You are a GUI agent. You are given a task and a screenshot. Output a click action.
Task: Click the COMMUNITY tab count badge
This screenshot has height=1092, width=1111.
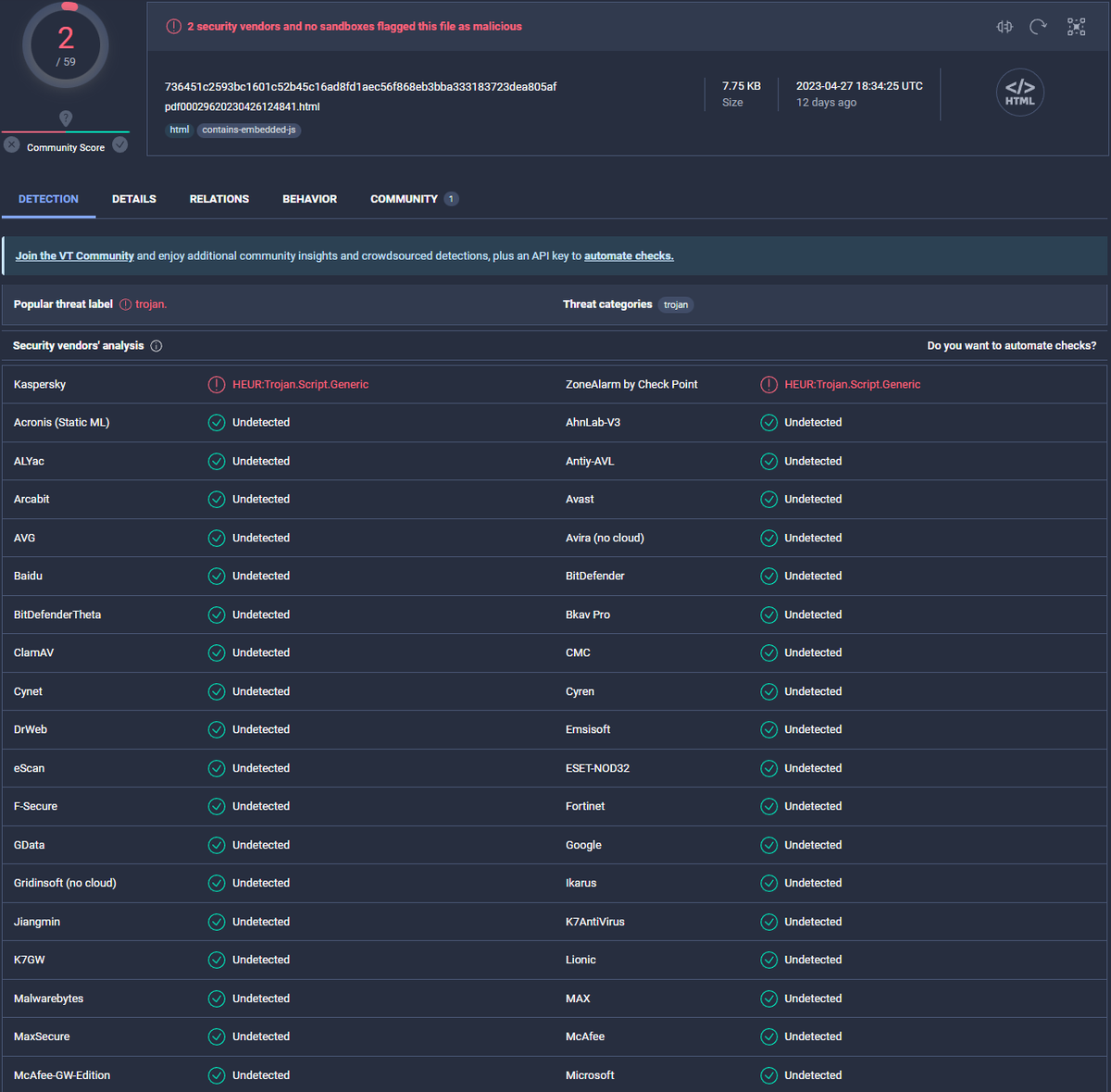pyautogui.click(x=451, y=199)
